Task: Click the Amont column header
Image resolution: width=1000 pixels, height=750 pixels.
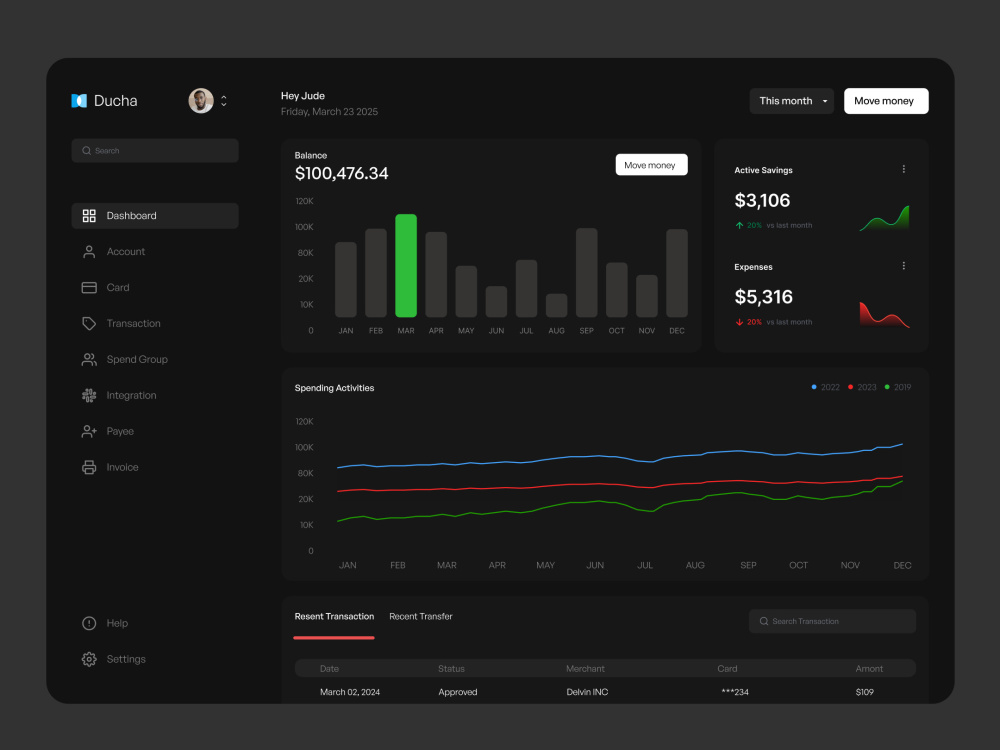Action: [x=869, y=668]
